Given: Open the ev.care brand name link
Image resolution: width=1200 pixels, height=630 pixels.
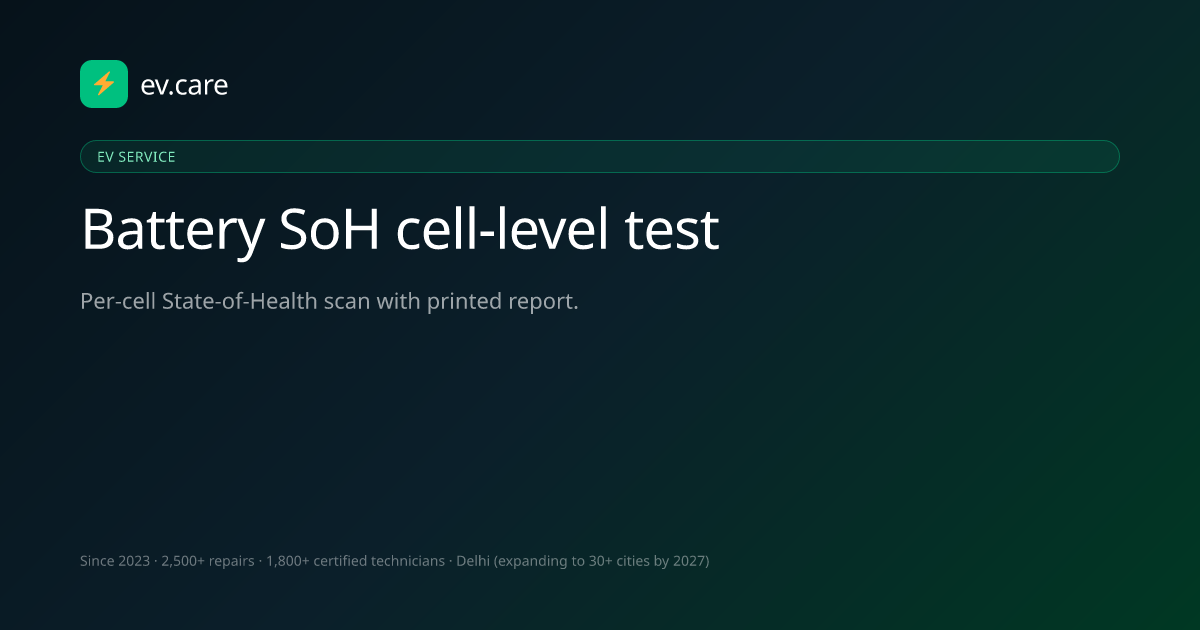Looking at the screenshot, I should tap(185, 85).
